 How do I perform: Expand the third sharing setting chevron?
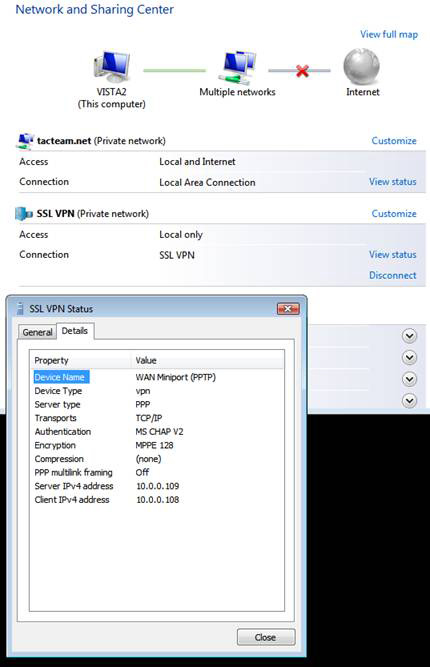(x=409, y=379)
